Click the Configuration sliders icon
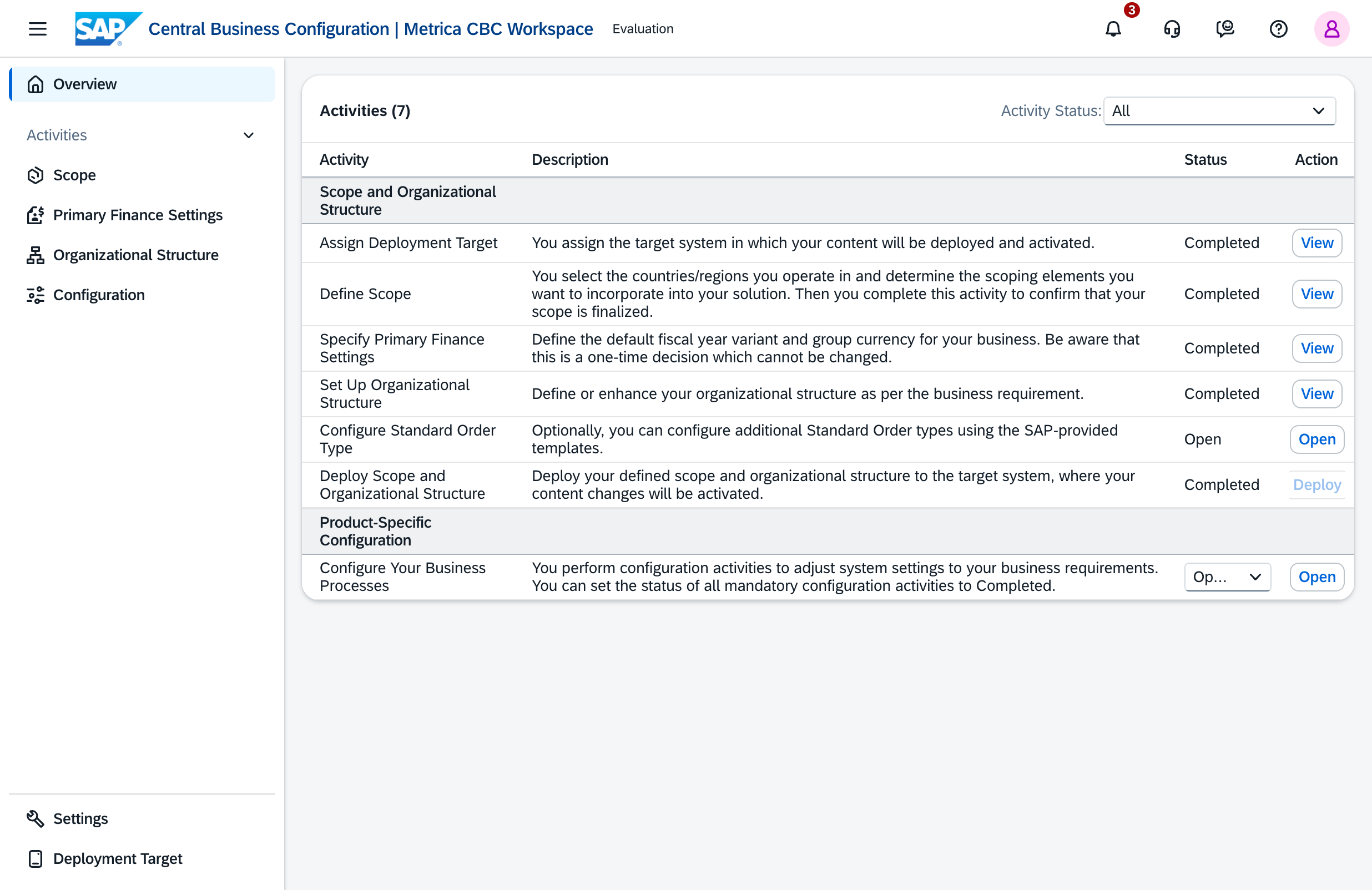 point(36,295)
